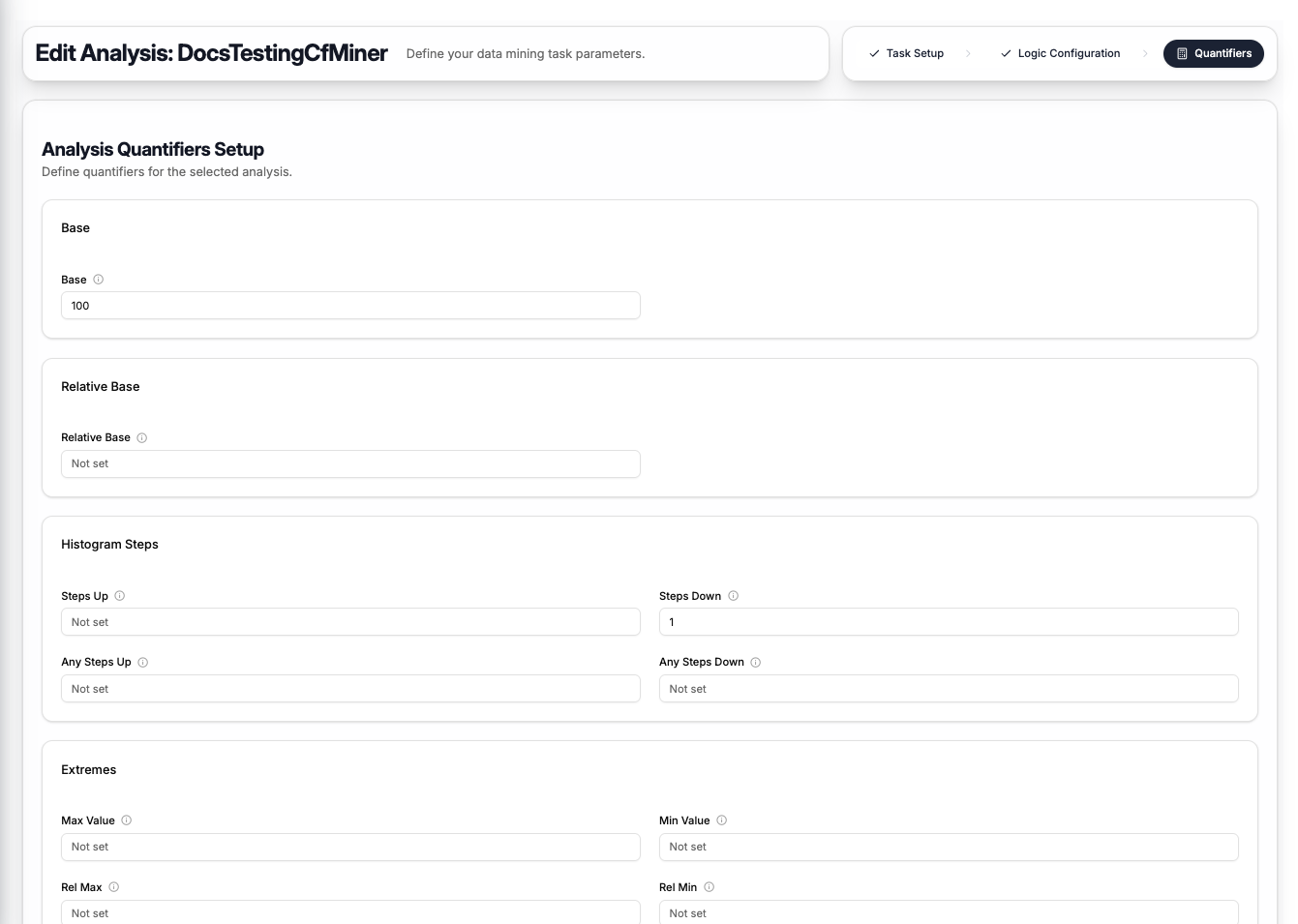Click the Any Steps Down info icon
This screenshot has width=1298, height=924.
pyautogui.click(x=756, y=662)
